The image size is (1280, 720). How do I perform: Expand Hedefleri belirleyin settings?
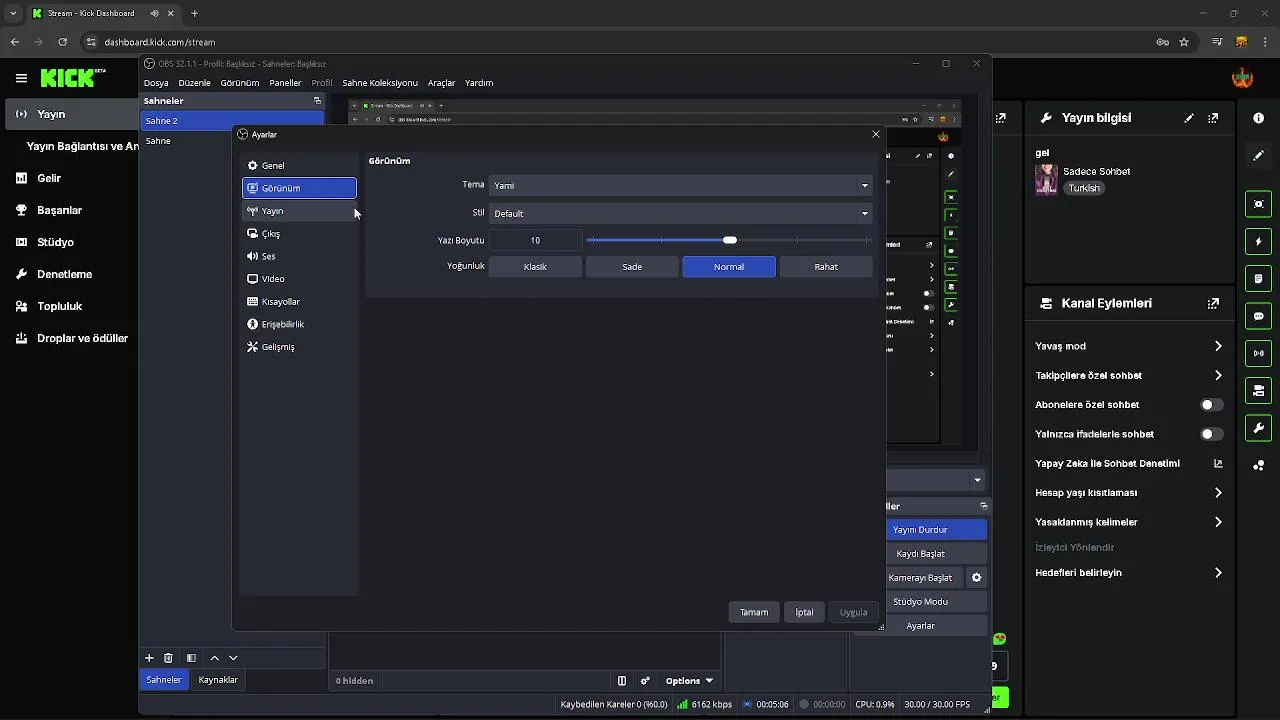click(1218, 573)
